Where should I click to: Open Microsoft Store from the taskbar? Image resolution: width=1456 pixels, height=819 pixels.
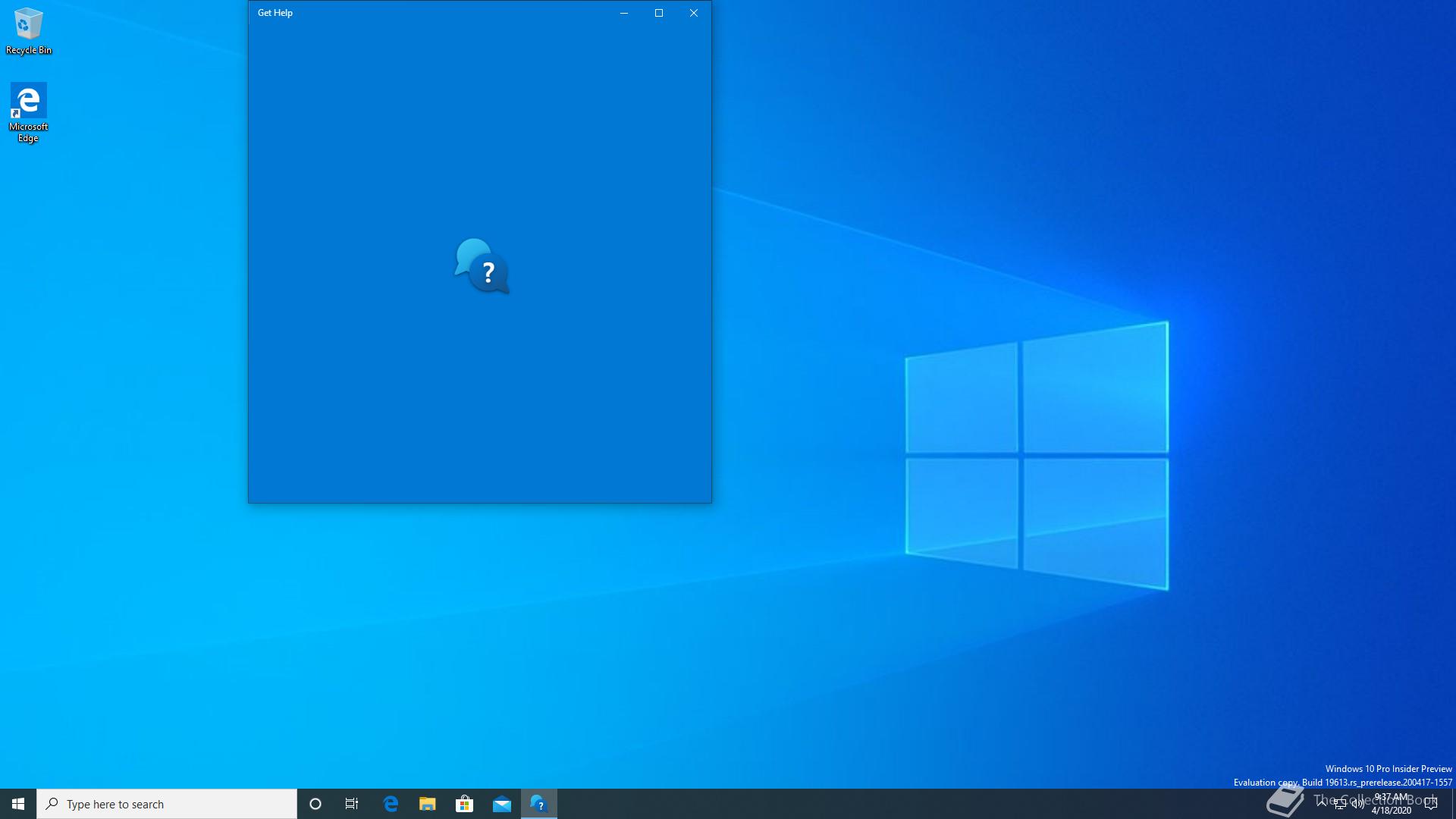click(464, 804)
